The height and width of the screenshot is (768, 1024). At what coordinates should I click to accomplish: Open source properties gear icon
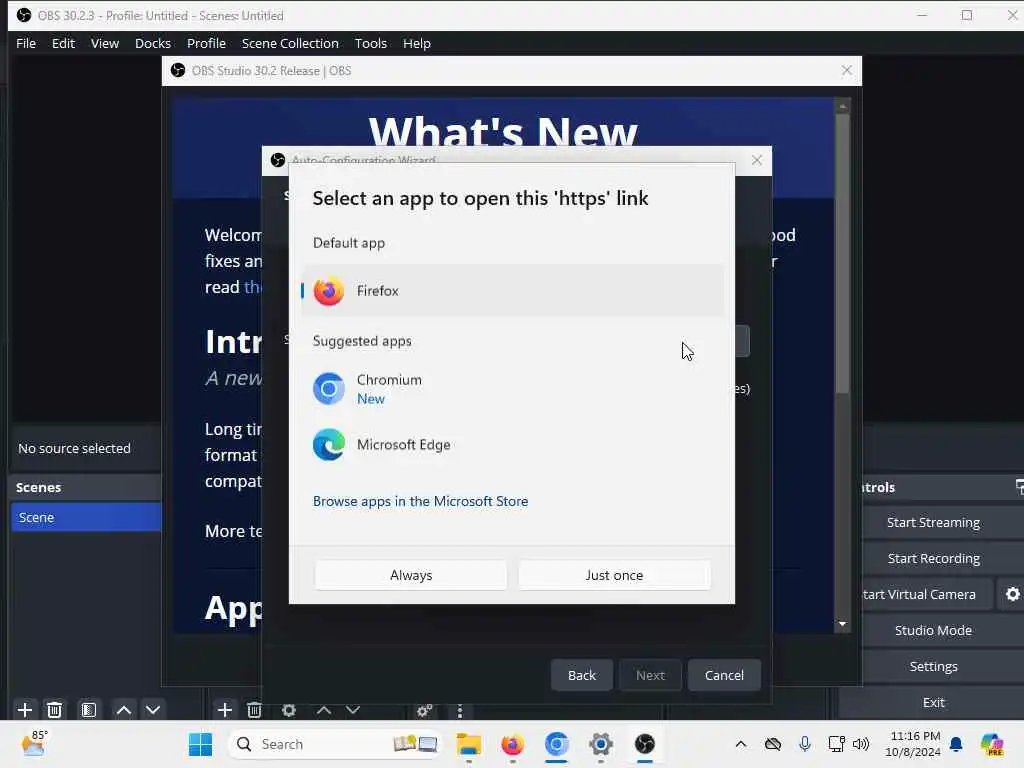click(289, 709)
